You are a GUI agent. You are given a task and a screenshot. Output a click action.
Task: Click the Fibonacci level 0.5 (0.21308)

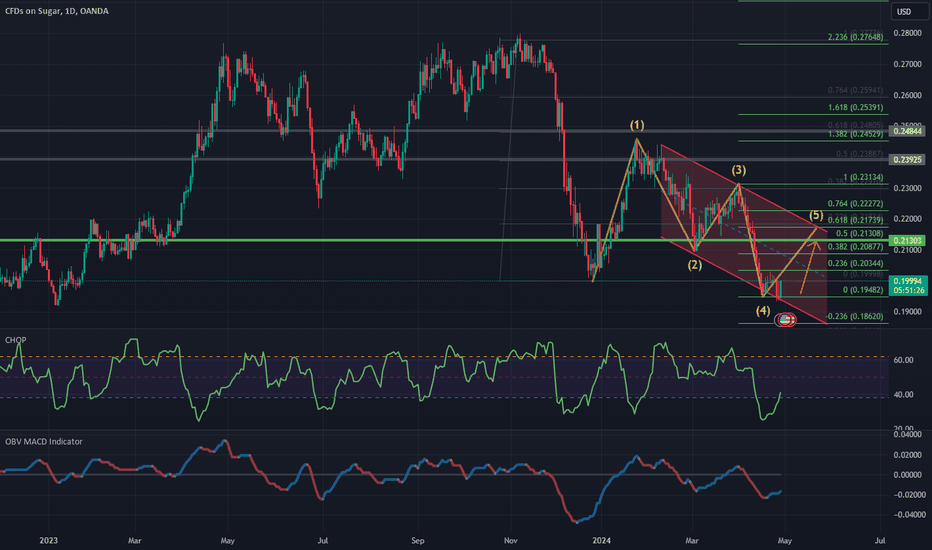pos(859,233)
